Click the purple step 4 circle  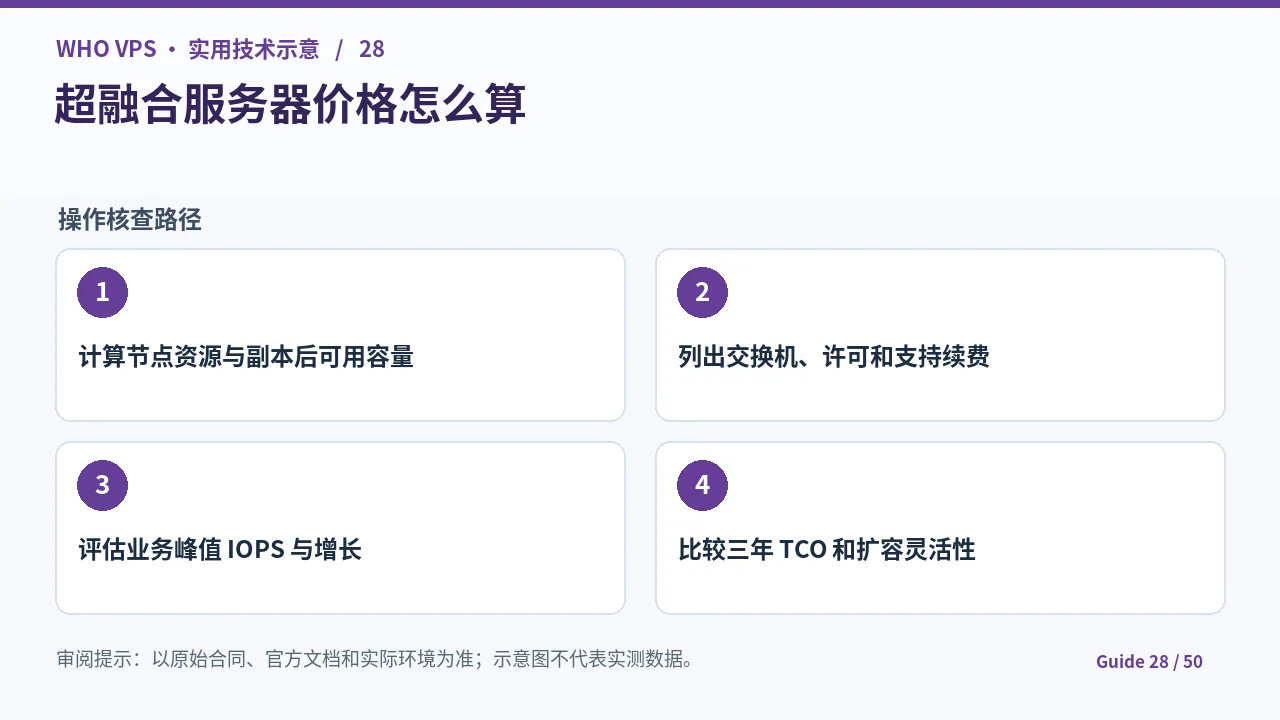point(702,486)
